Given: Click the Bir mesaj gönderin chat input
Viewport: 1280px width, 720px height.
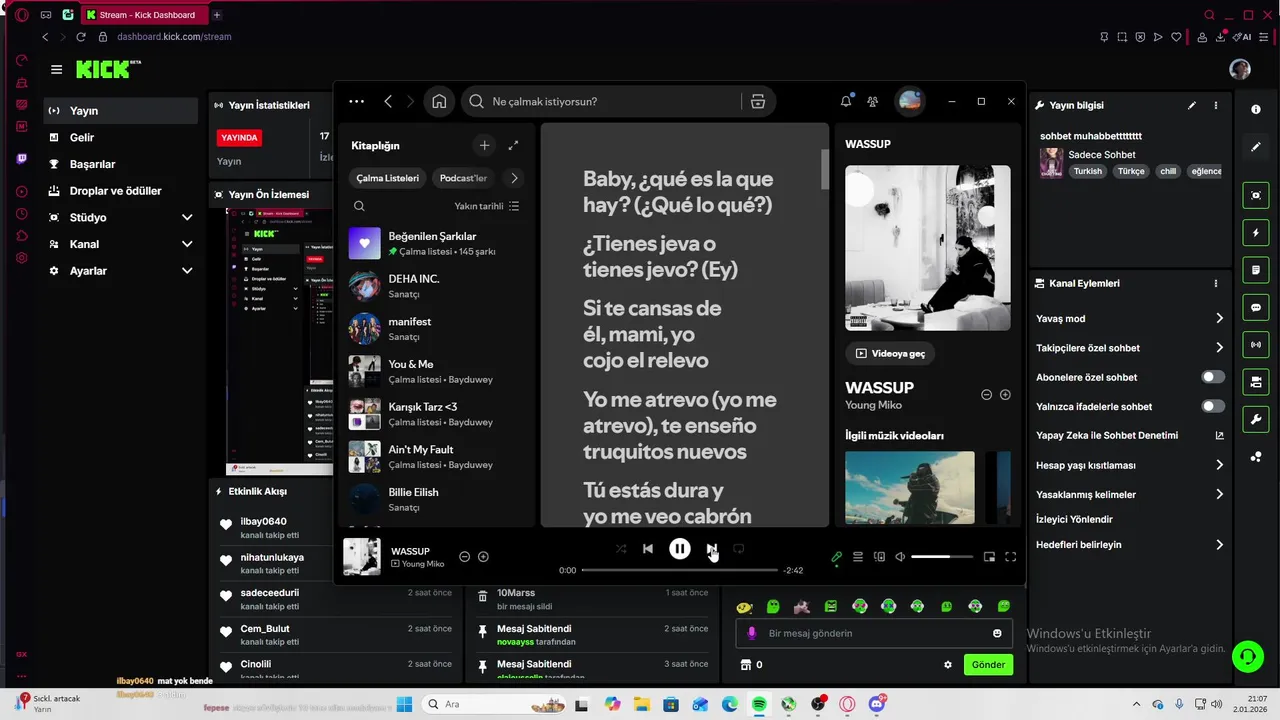Looking at the screenshot, I should (x=875, y=633).
